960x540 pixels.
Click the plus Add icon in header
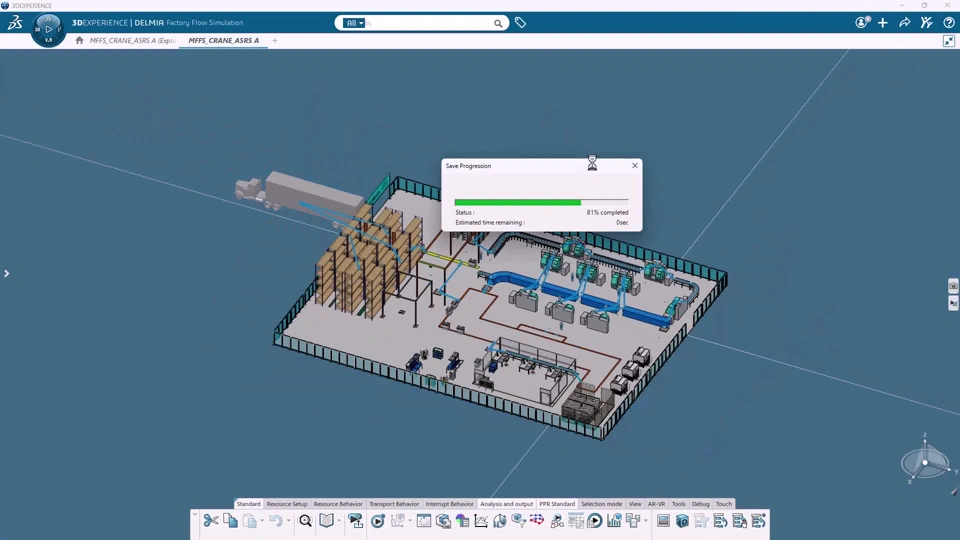click(x=883, y=23)
